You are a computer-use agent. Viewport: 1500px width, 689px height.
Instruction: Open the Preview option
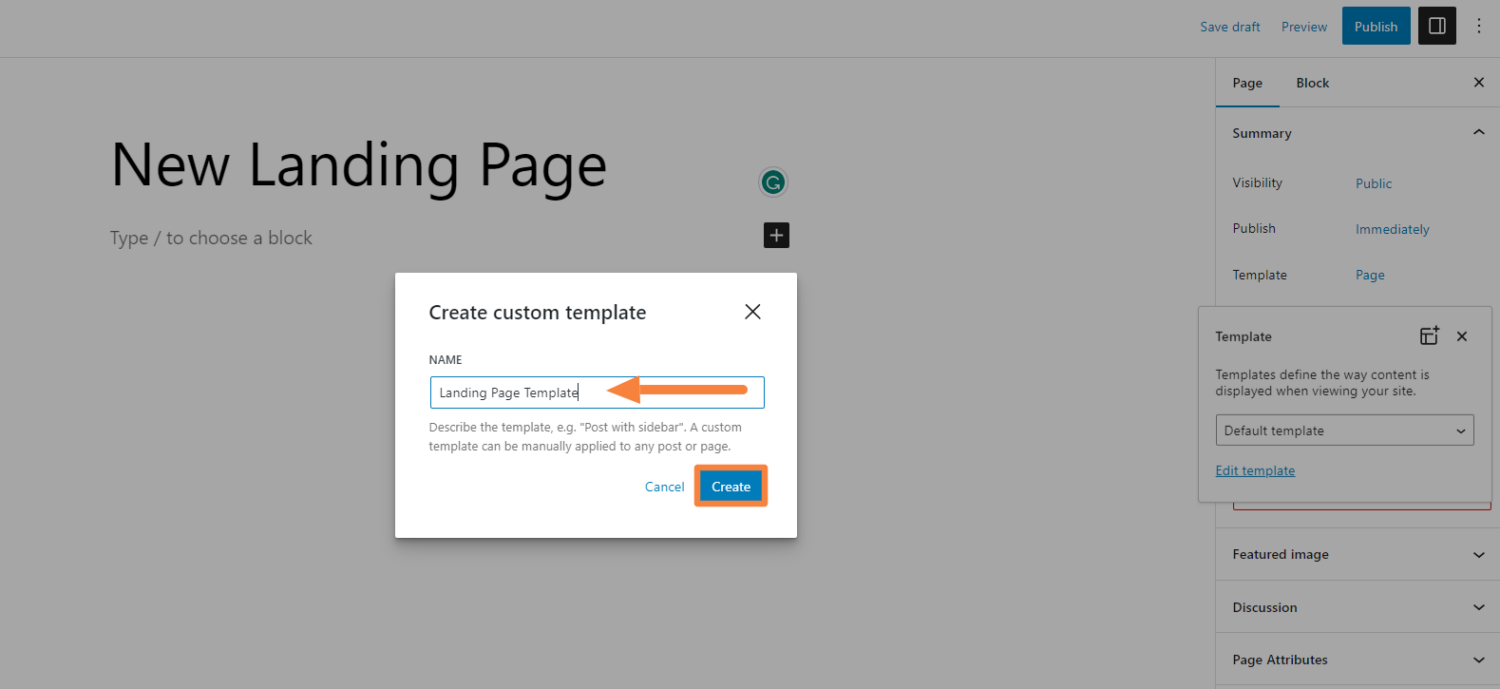click(1304, 27)
